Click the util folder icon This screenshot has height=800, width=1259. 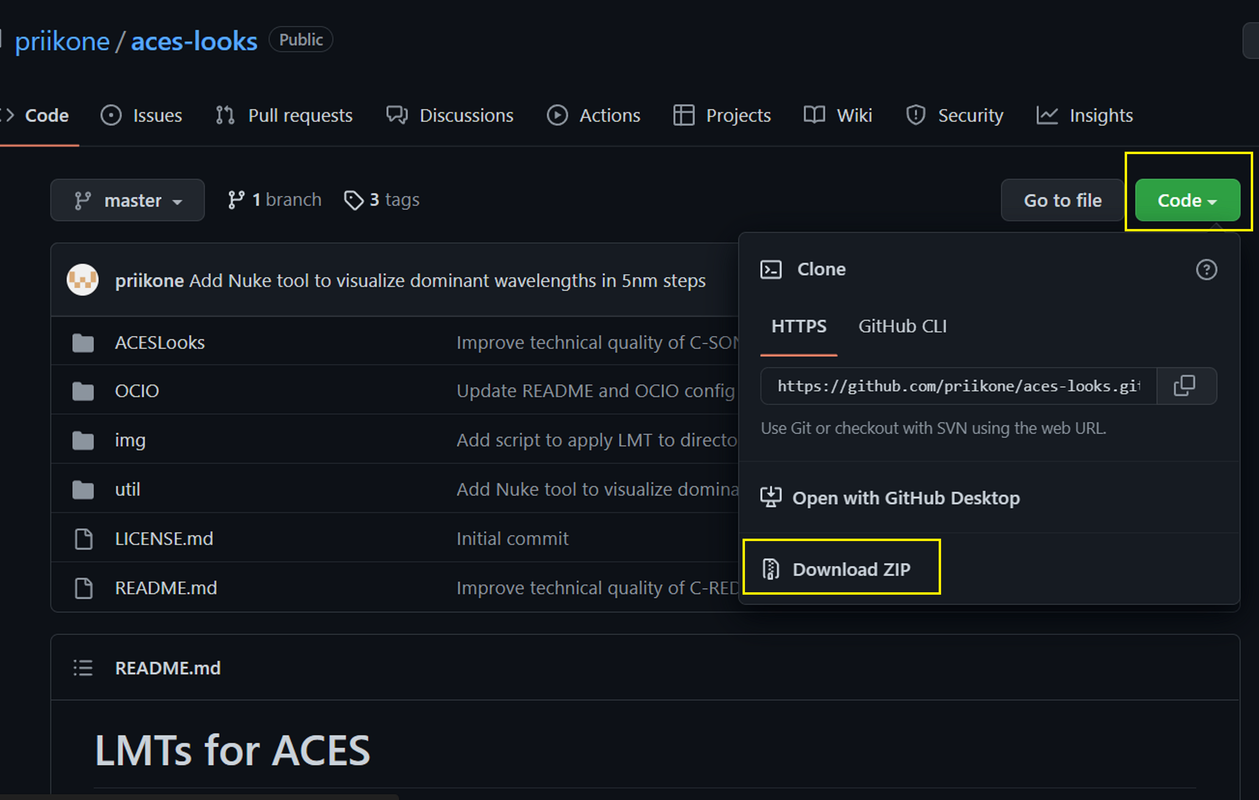click(x=84, y=489)
